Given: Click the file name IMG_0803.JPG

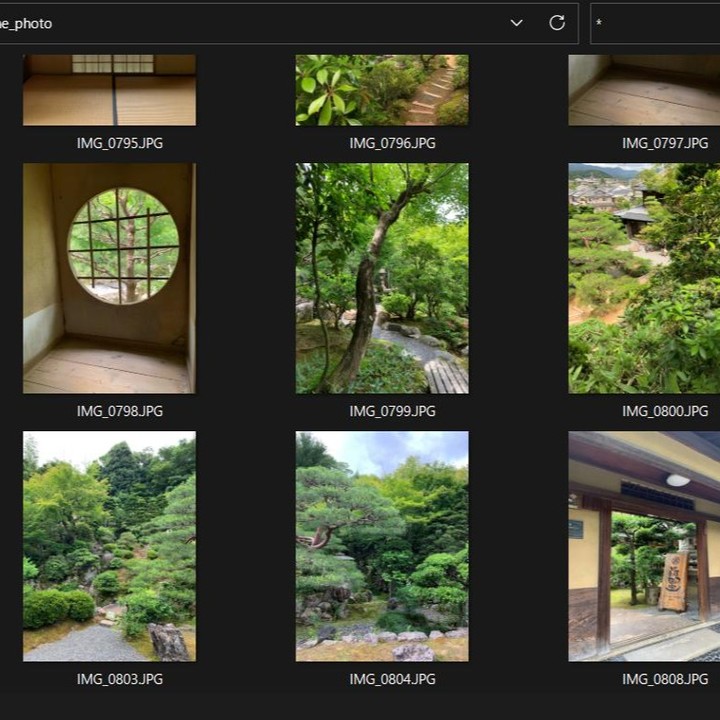Looking at the screenshot, I should pos(120,679).
